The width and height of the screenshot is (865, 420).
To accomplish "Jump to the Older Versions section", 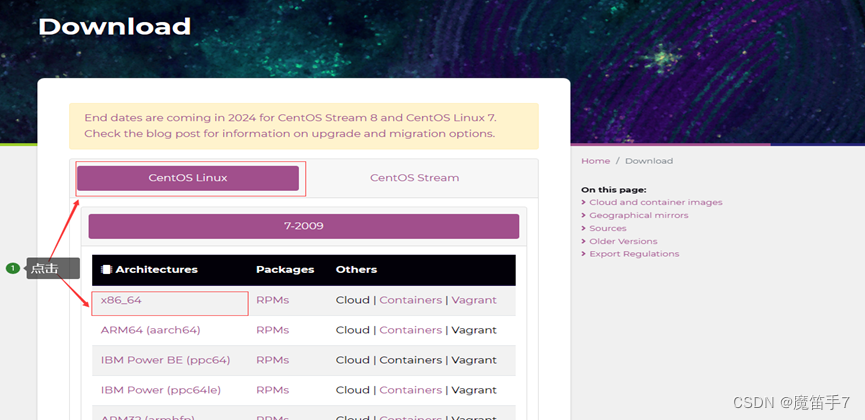I will click(x=623, y=241).
